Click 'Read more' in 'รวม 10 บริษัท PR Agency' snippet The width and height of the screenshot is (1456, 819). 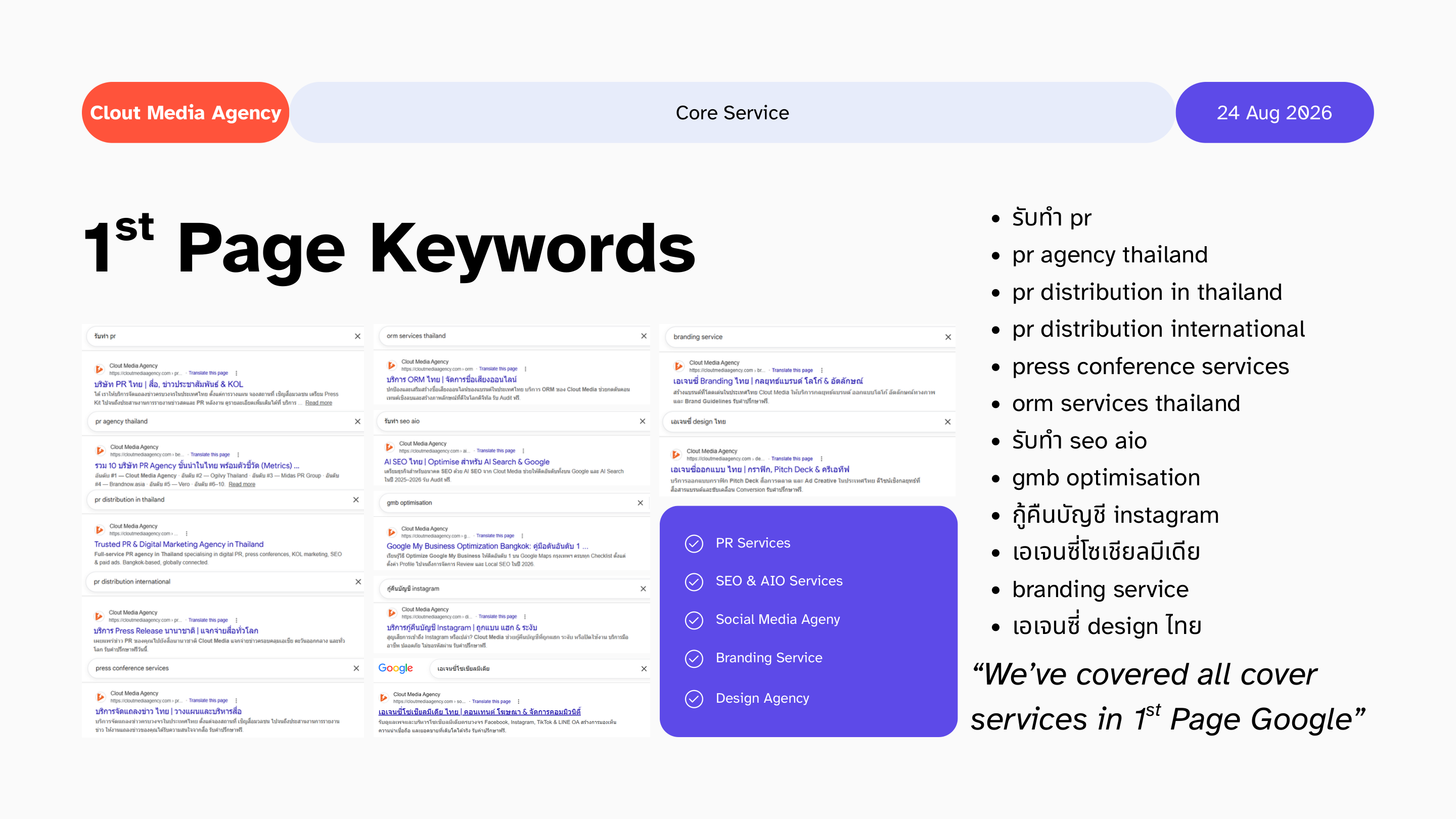coord(242,484)
